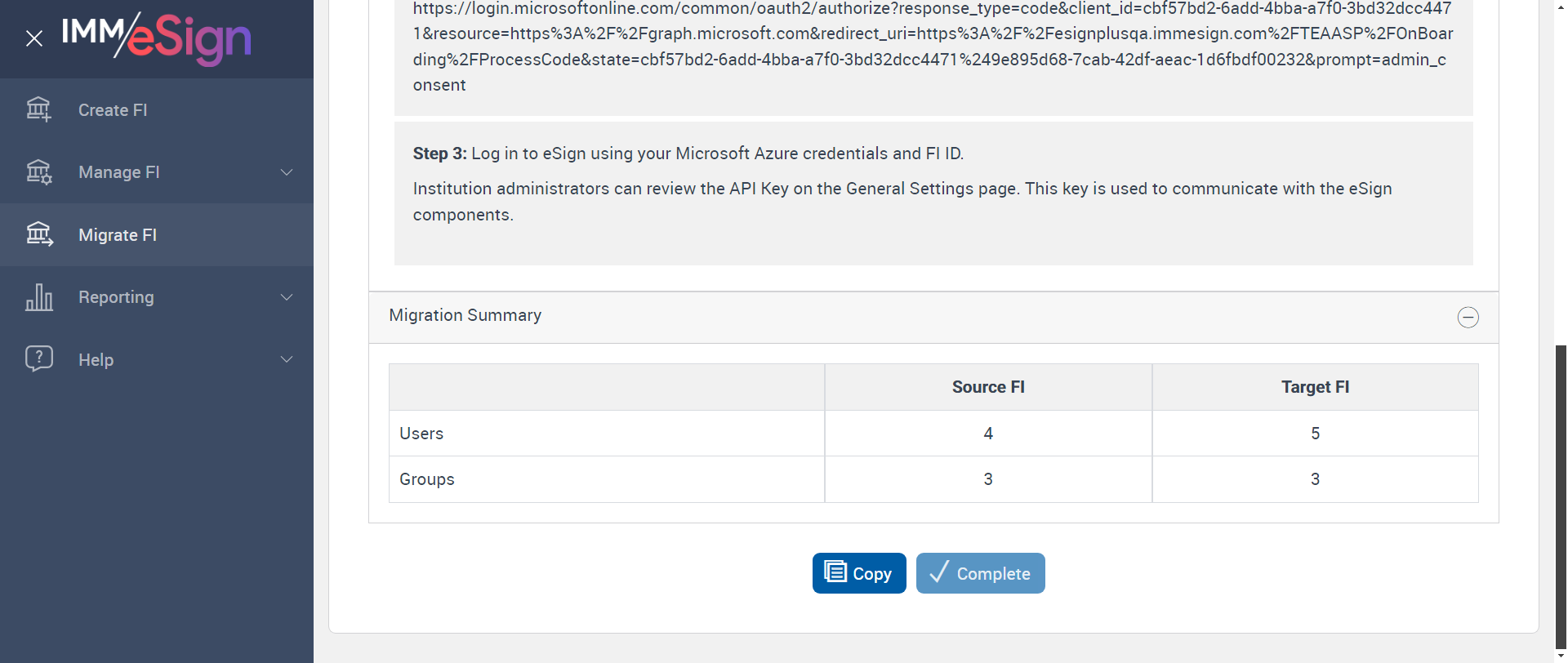Click the Source FI column header
The image size is (1568, 663).
tap(988, 387)
